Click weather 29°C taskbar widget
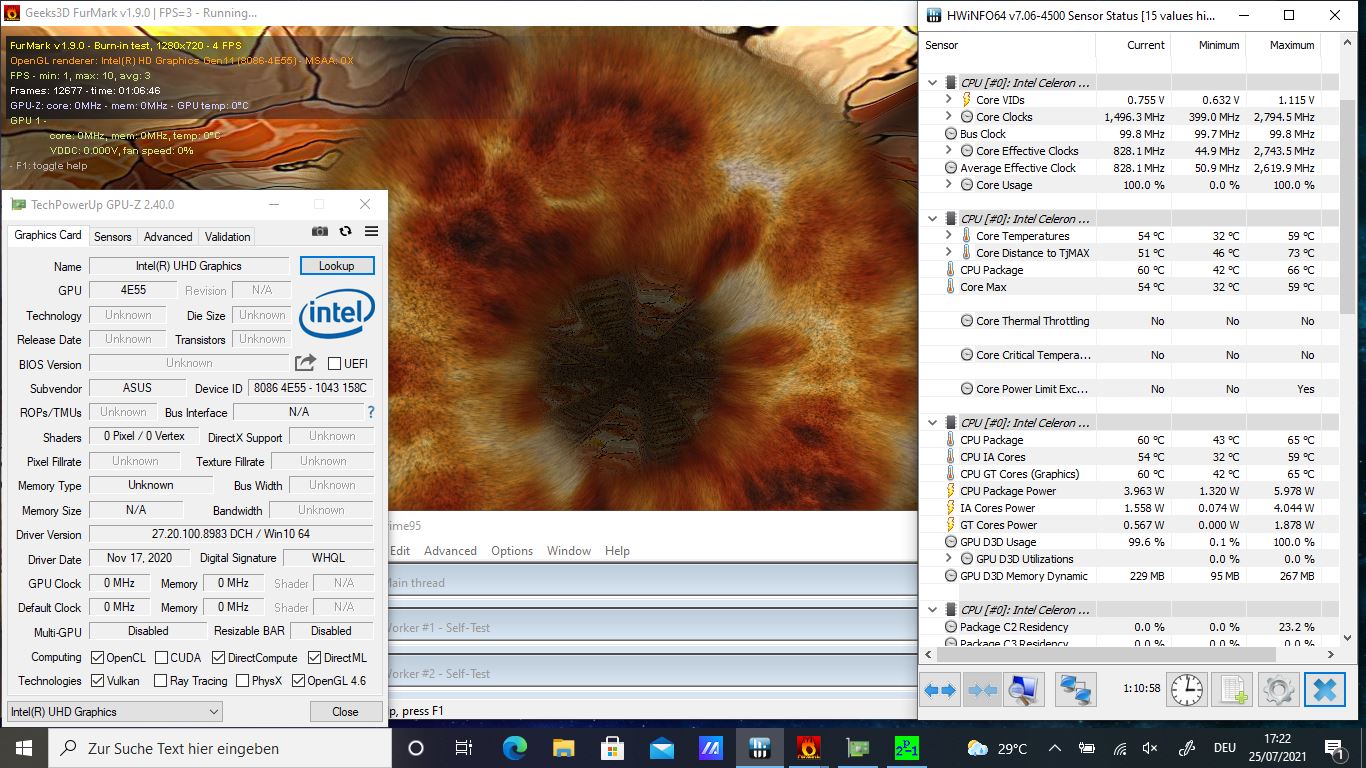 pyautogui.click(x=997, y=748)
